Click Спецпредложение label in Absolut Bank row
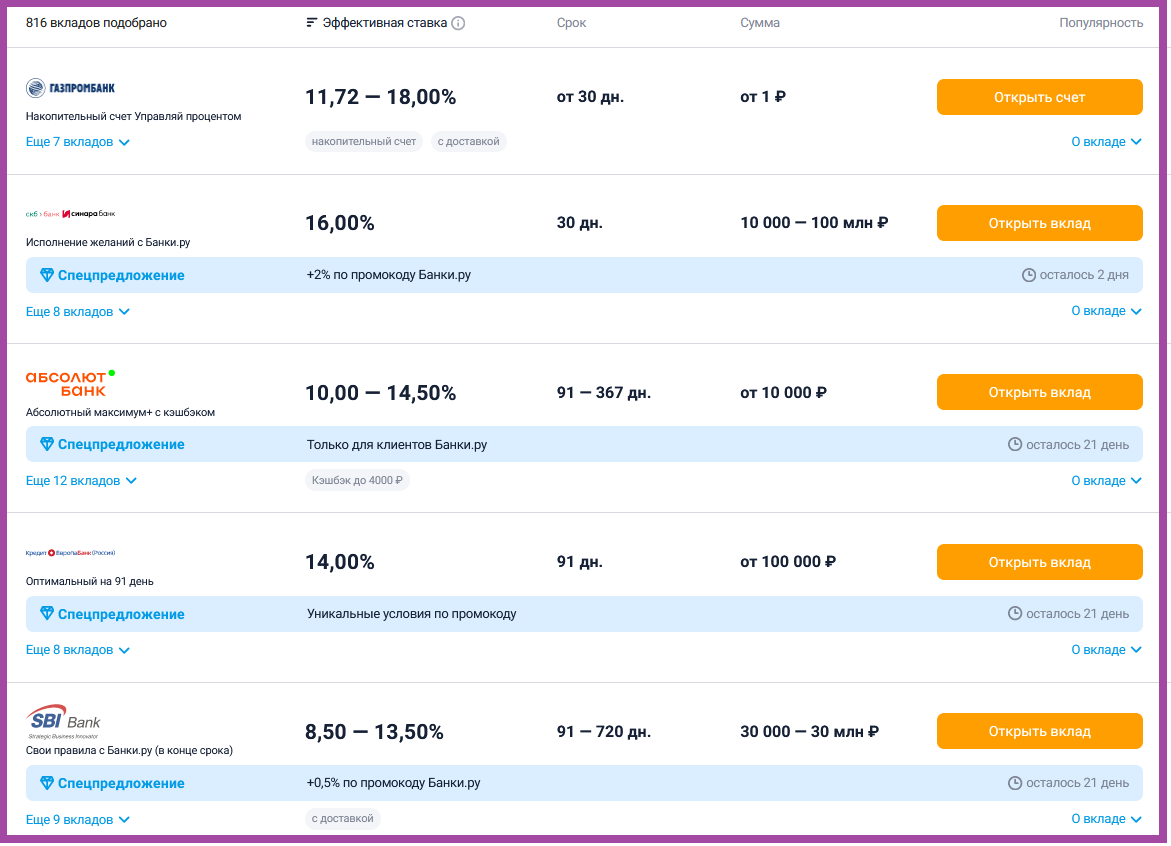Viewport: 1171px width, 846px height. [x=121, y=444]
